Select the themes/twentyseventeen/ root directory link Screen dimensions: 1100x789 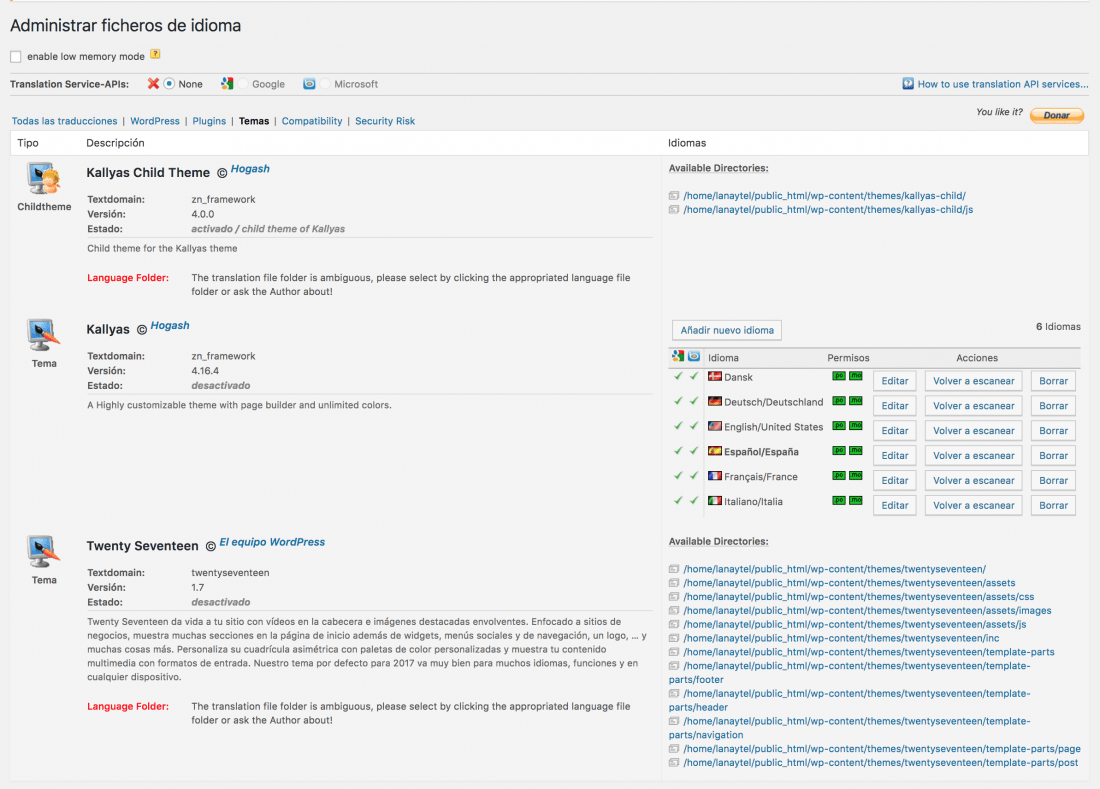[x=835, y=569]
